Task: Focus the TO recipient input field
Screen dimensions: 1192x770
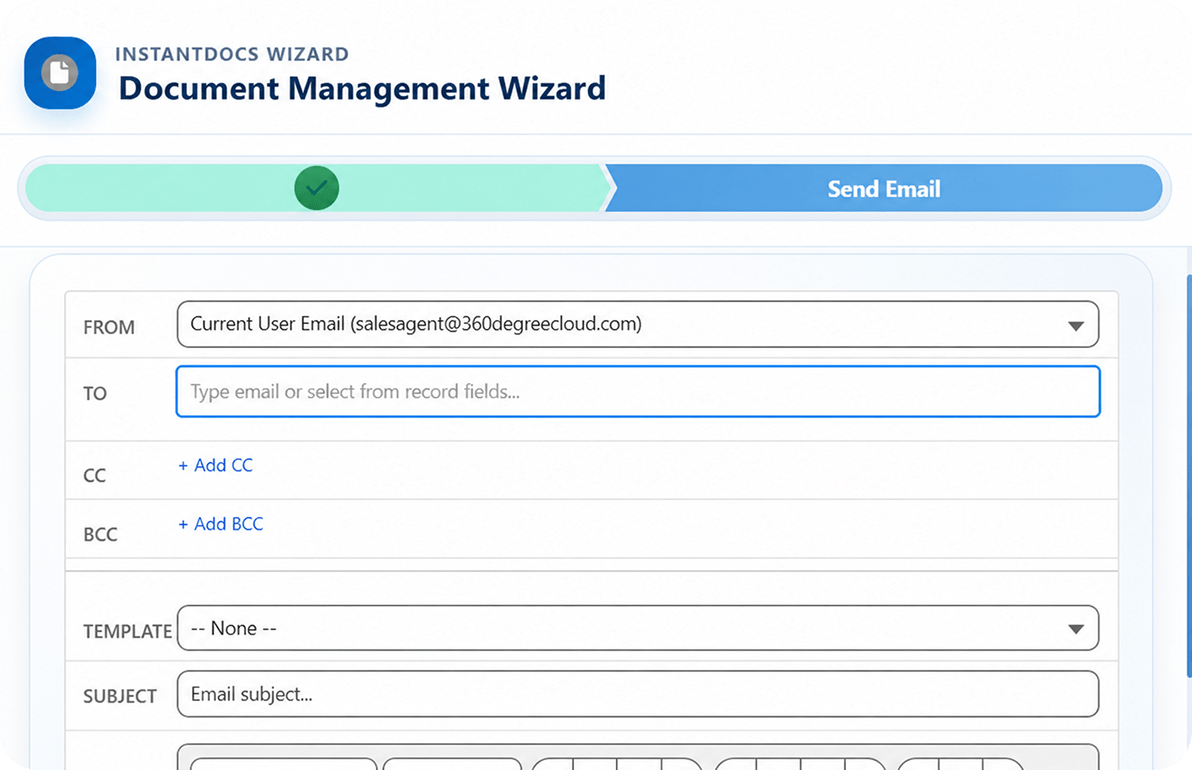Action: pos(638,391)
